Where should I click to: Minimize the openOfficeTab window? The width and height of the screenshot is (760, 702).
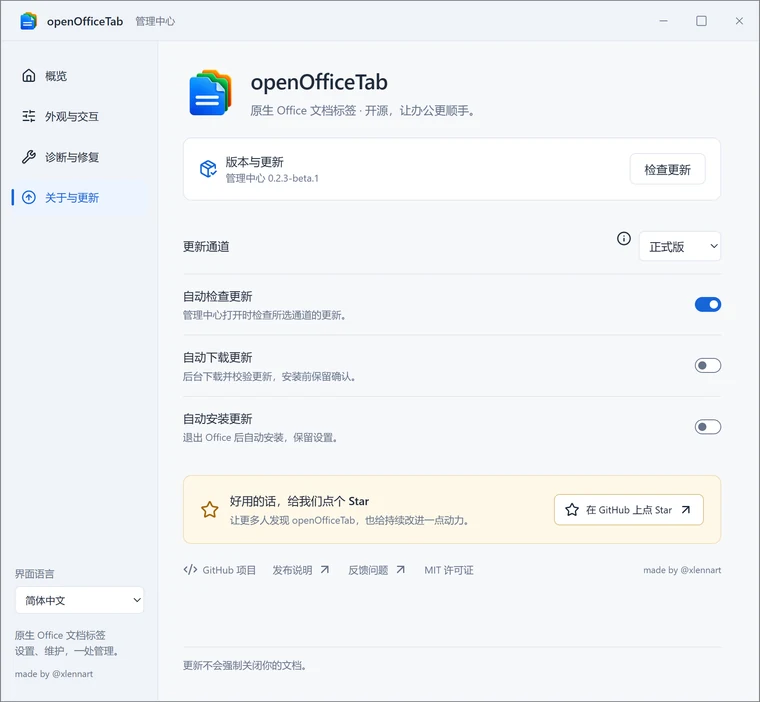pyautogui.click(x=664, y=21)
